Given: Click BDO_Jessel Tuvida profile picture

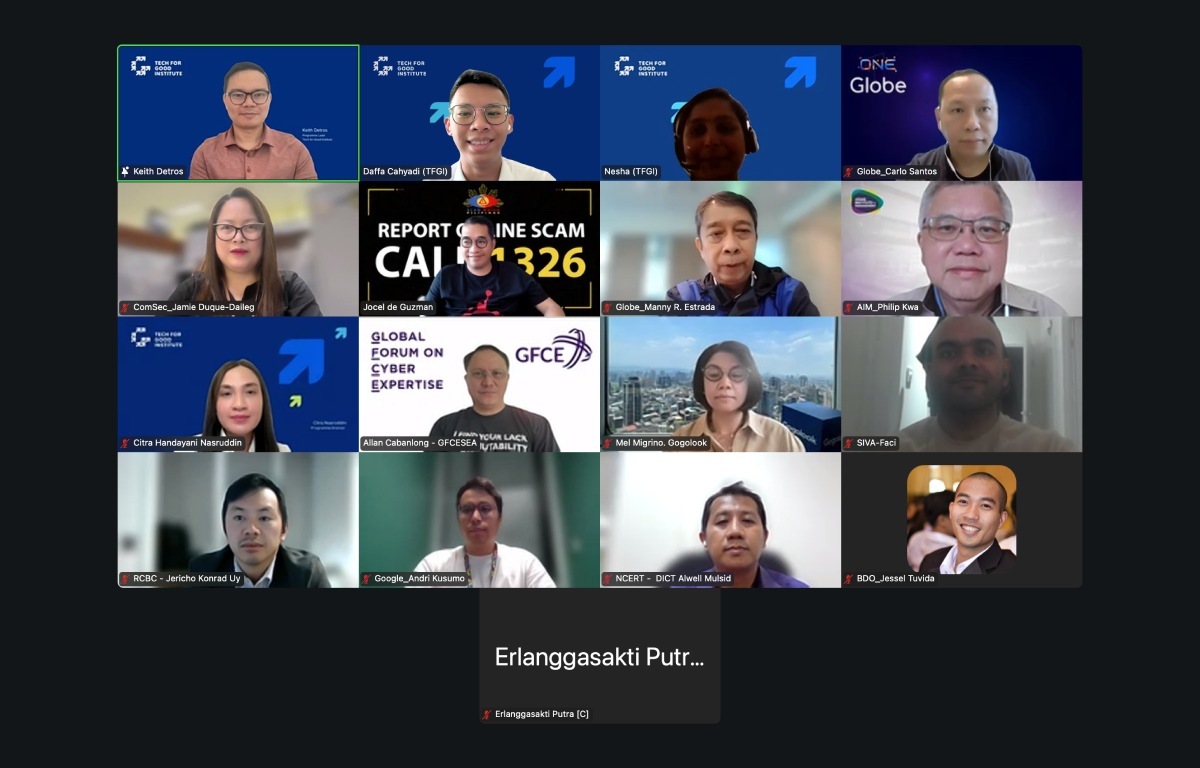Looking at the screenshot, I should tap(962, 519).
